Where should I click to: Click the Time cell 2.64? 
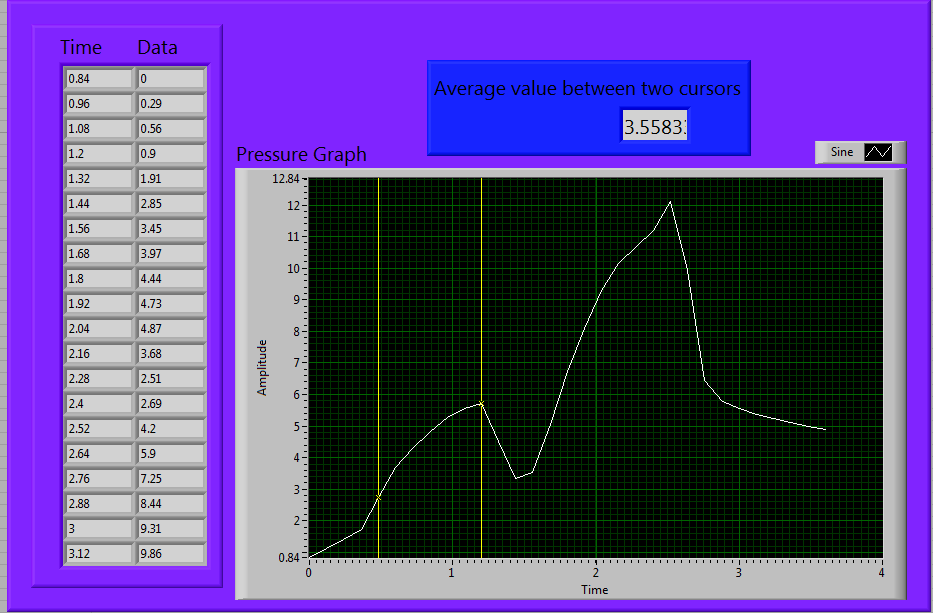(99, 454)
